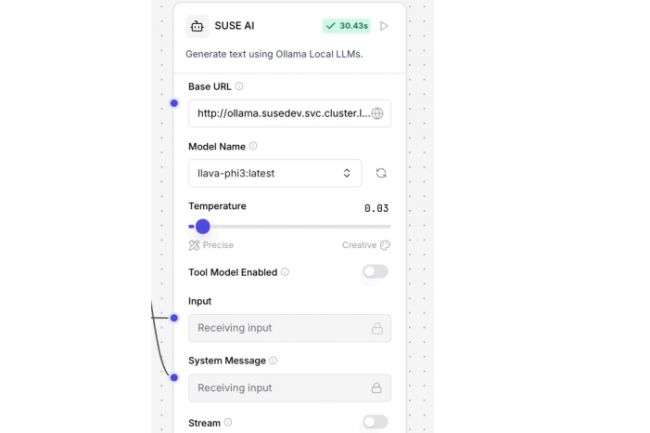Click the SUSE AI component title
Viewport: 650px width, 433px height.
pyautogui.click(x=234, y=26)
